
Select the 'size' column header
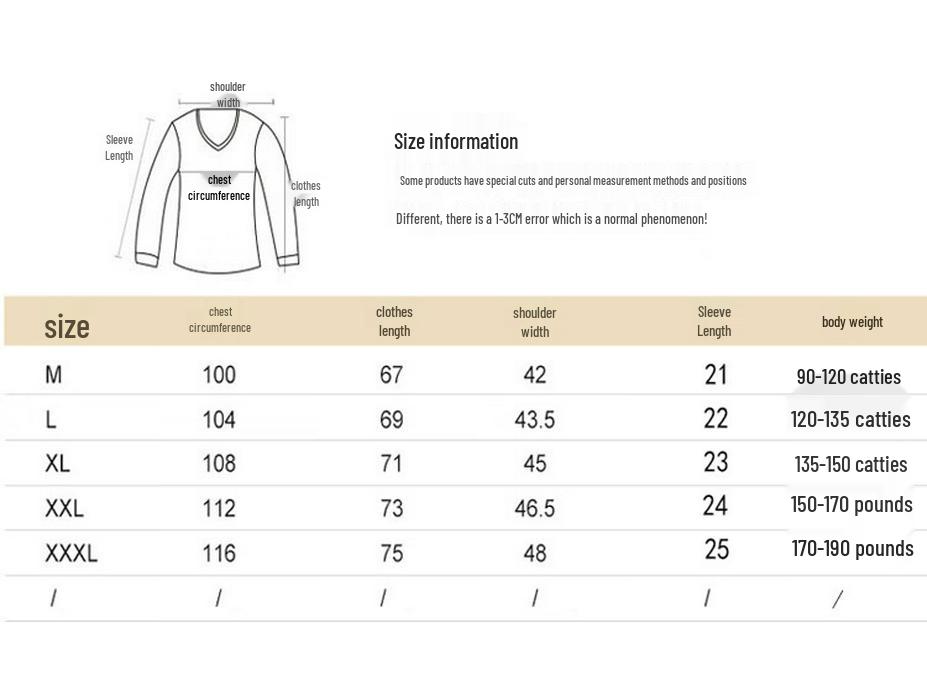(67, 326)
